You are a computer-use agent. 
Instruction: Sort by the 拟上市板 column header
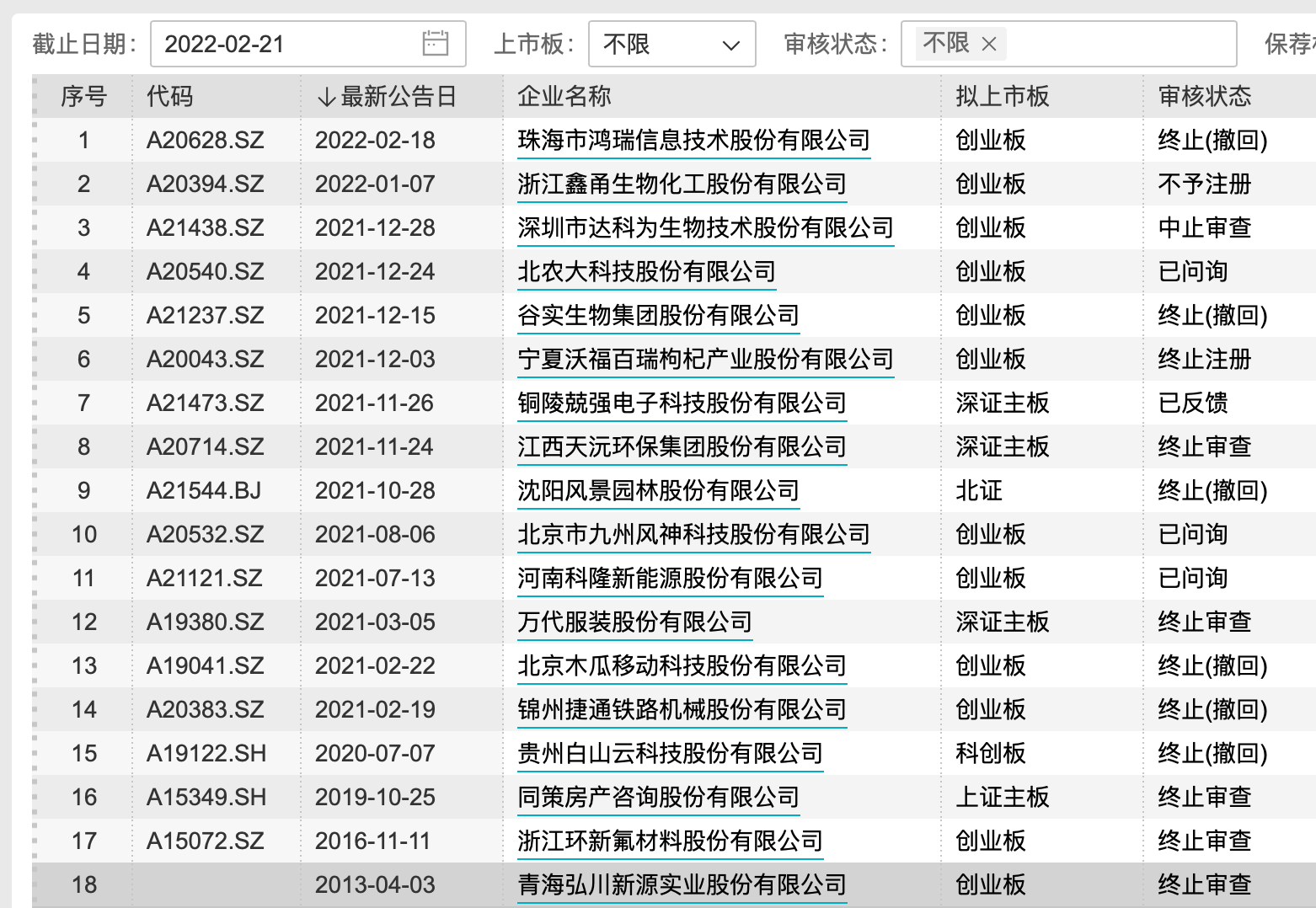[1002, 96]
